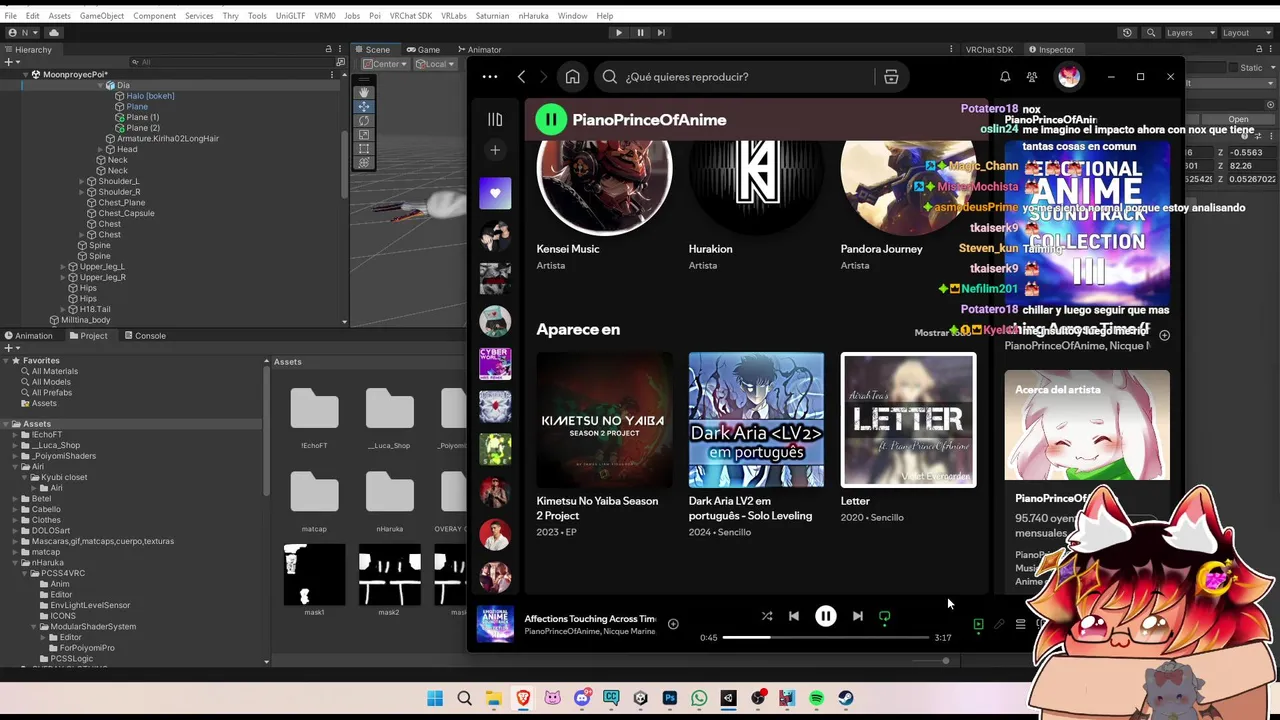This screenshot has width=1280, height=720.
Task: Expand the !EchoFT folder in Project tree
Action: coord(15,435)
